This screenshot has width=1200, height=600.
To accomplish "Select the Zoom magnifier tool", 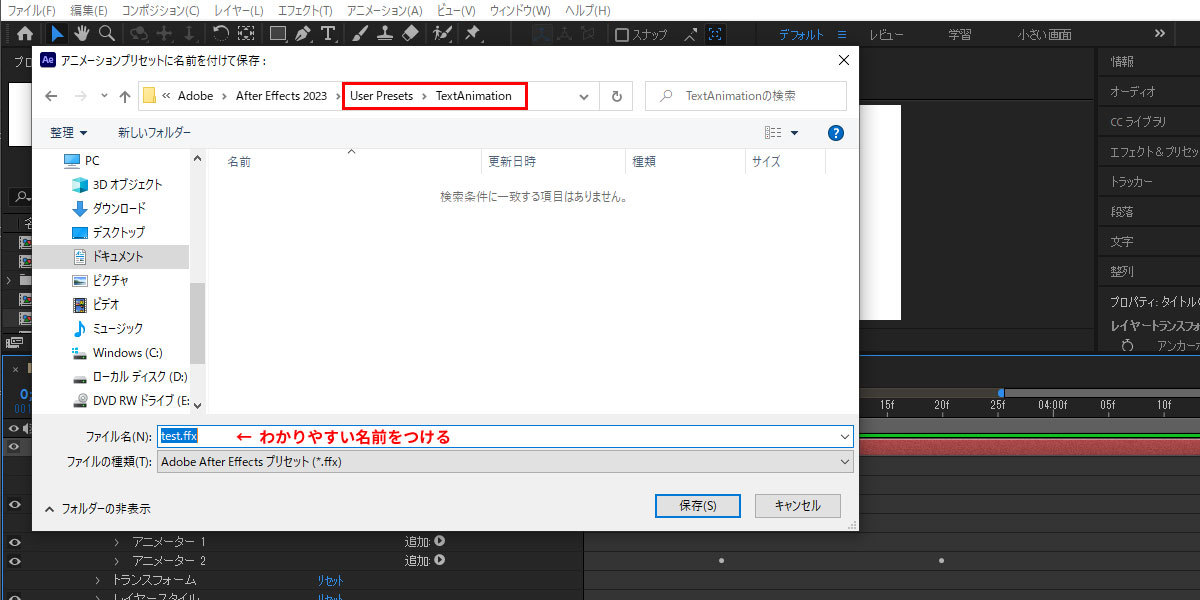I will coord(106,34).
